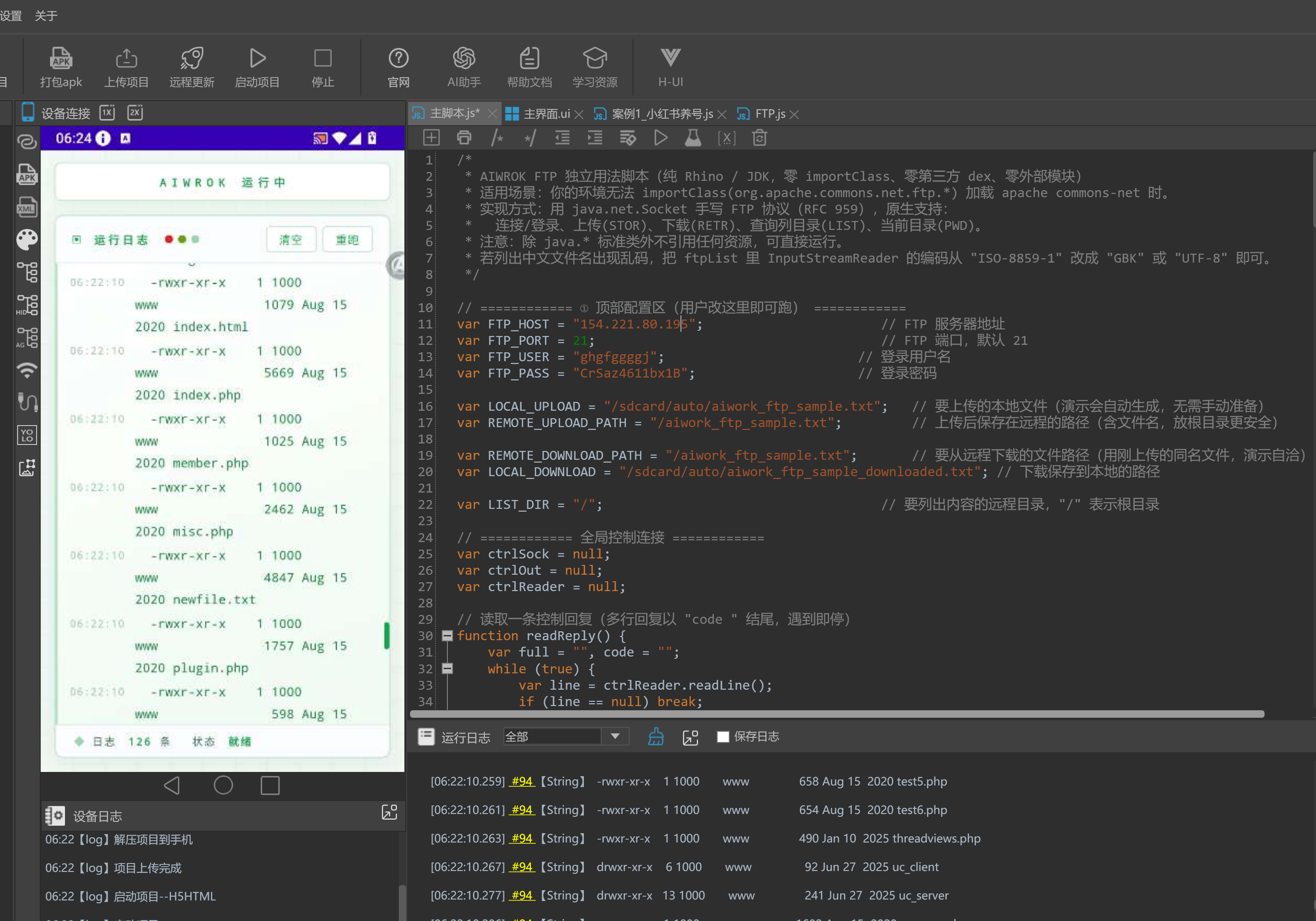Open the AI助手 assistant
The height and width of the screenshot is (921, 1316).
(x=464, y=67)
